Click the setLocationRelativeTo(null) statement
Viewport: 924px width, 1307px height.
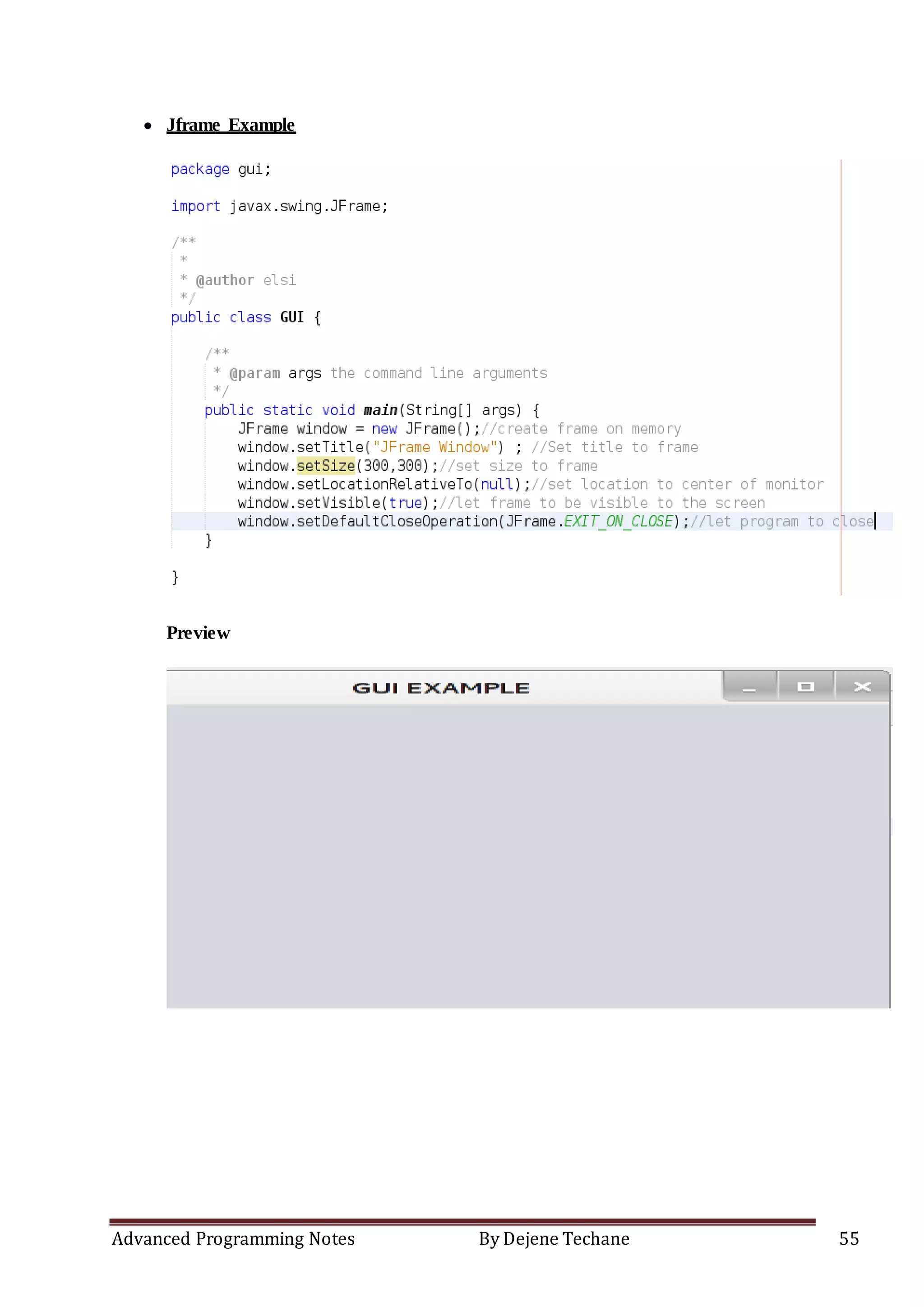tap(384, 484)
